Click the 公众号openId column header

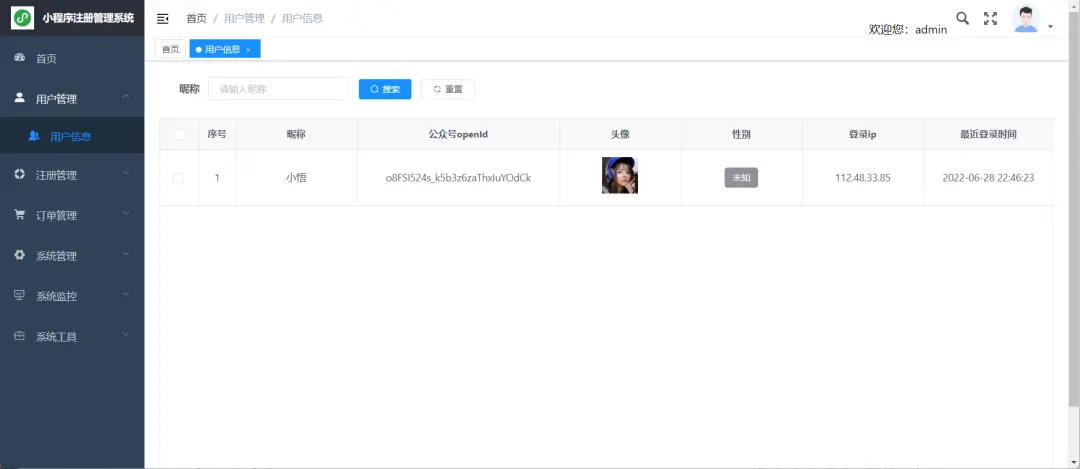(458, 134)
